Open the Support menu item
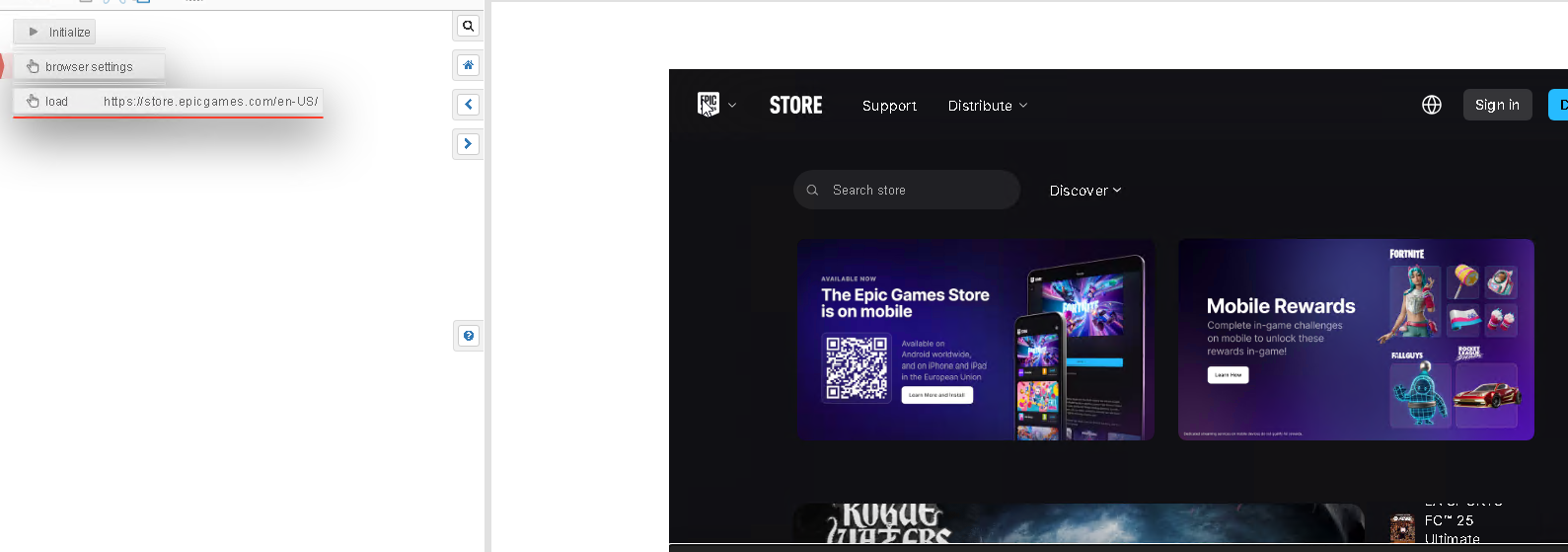This screenshot has width=1568, height=552. pyautogui.click(x=888, y=106)
